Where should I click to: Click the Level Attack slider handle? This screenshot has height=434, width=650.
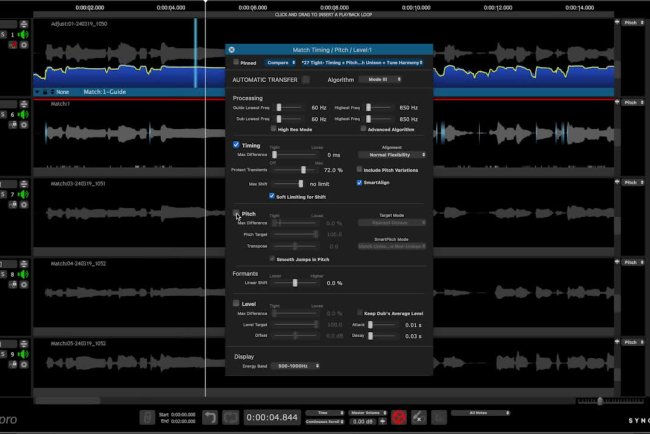(370, 325)
